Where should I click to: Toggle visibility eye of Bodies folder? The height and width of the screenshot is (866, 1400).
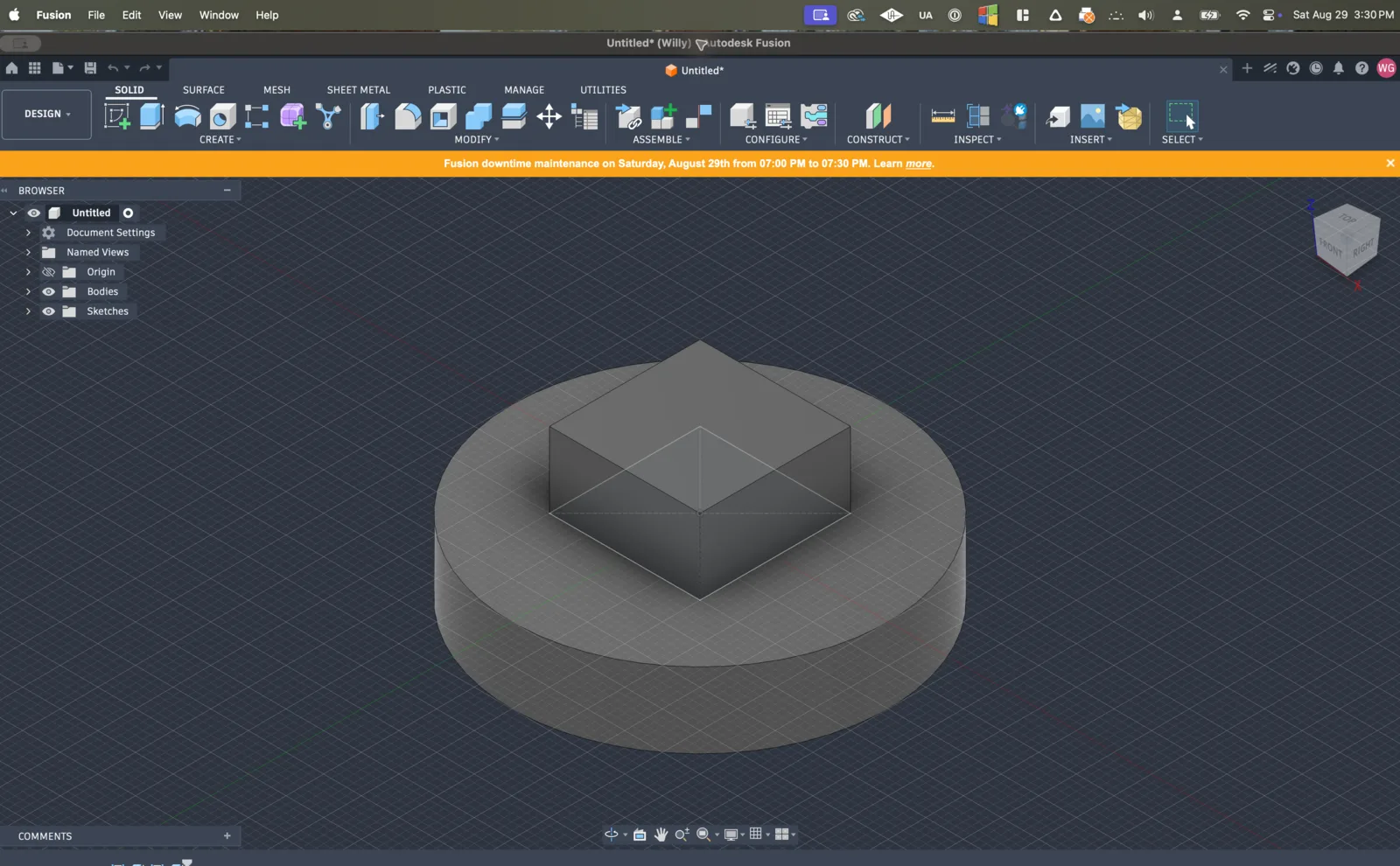point(48,291)
